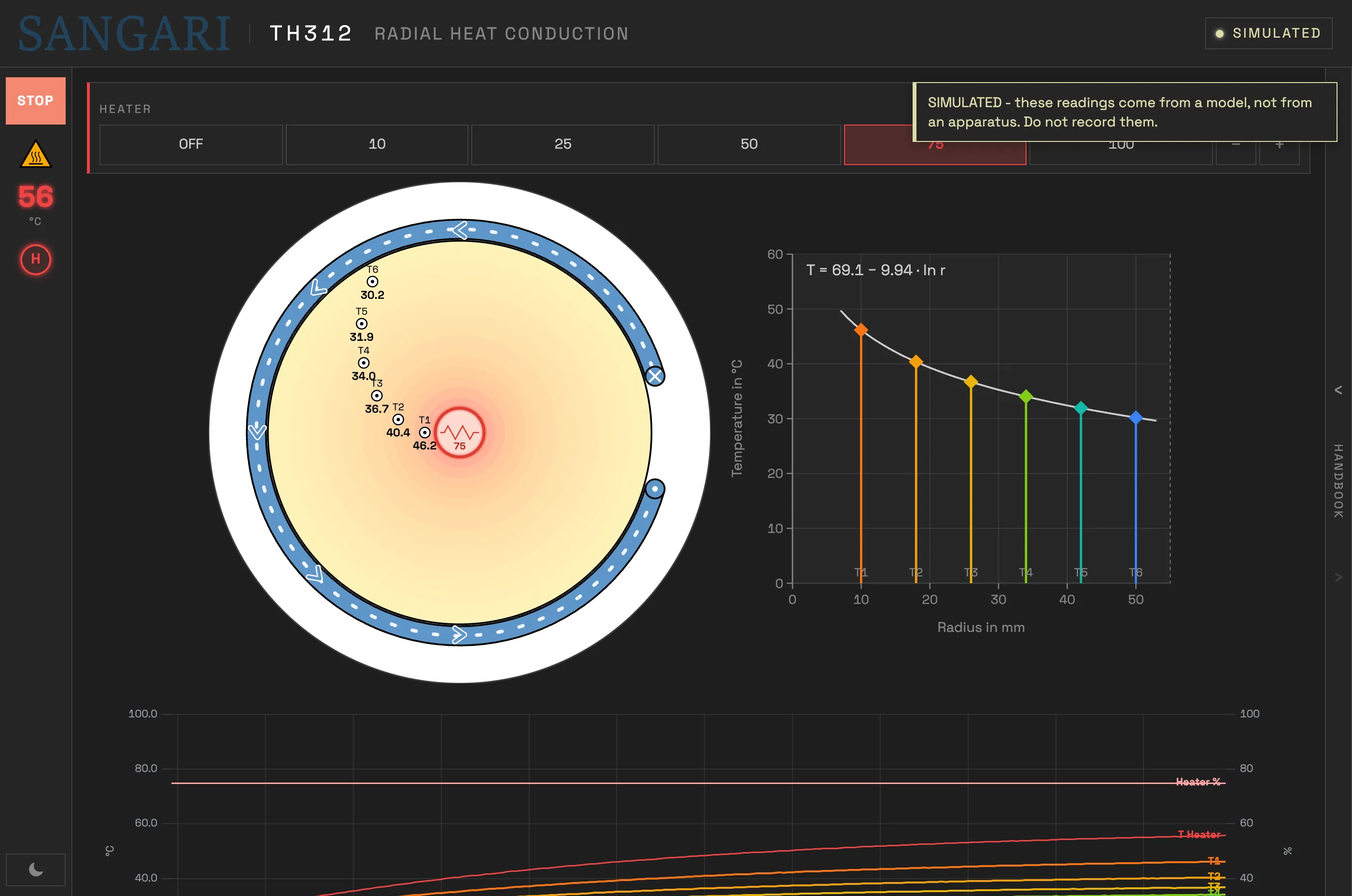The width and height of the screenshot is (1352, 896).
Task: Click the orange T1 diamond on graph
Action: 860,330
